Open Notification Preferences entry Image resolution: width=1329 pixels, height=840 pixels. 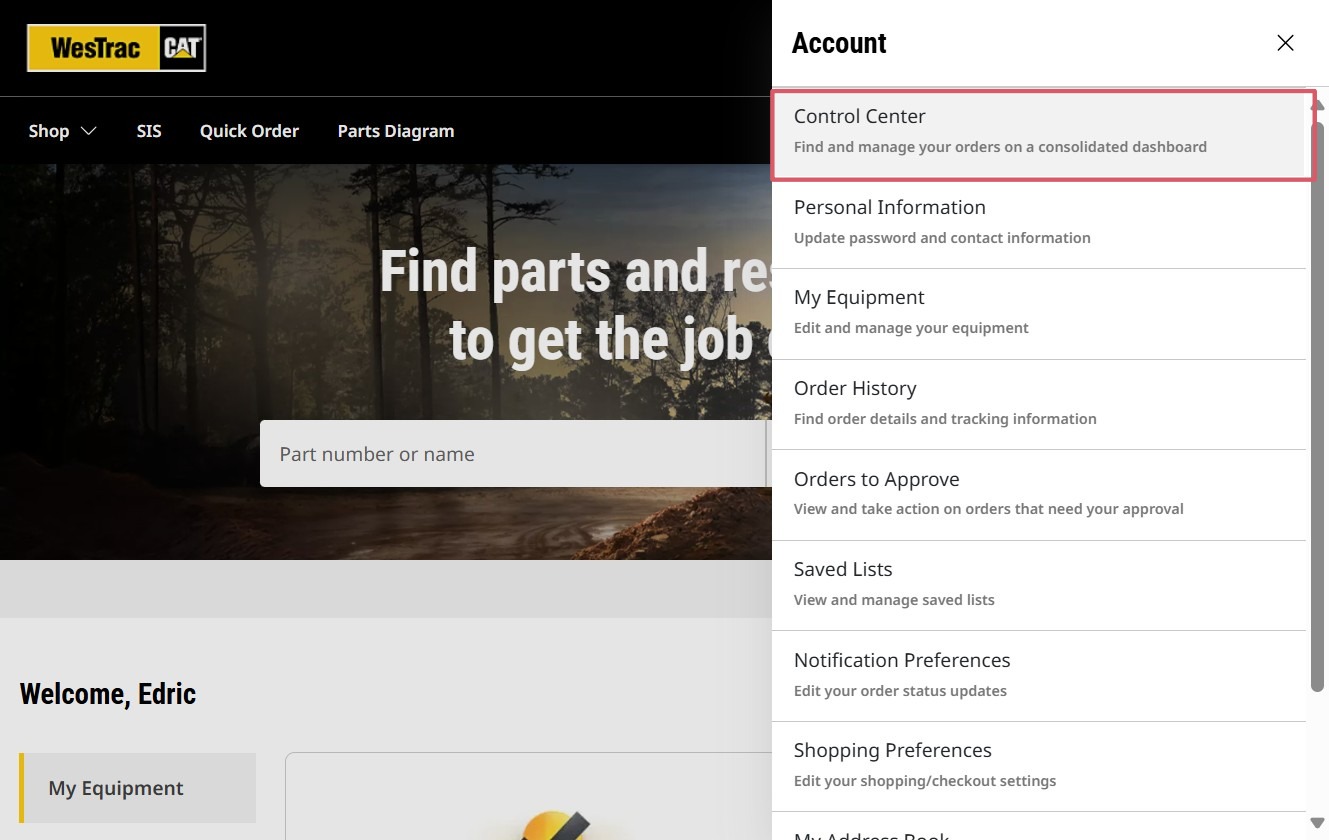(x=1039, y=676)
